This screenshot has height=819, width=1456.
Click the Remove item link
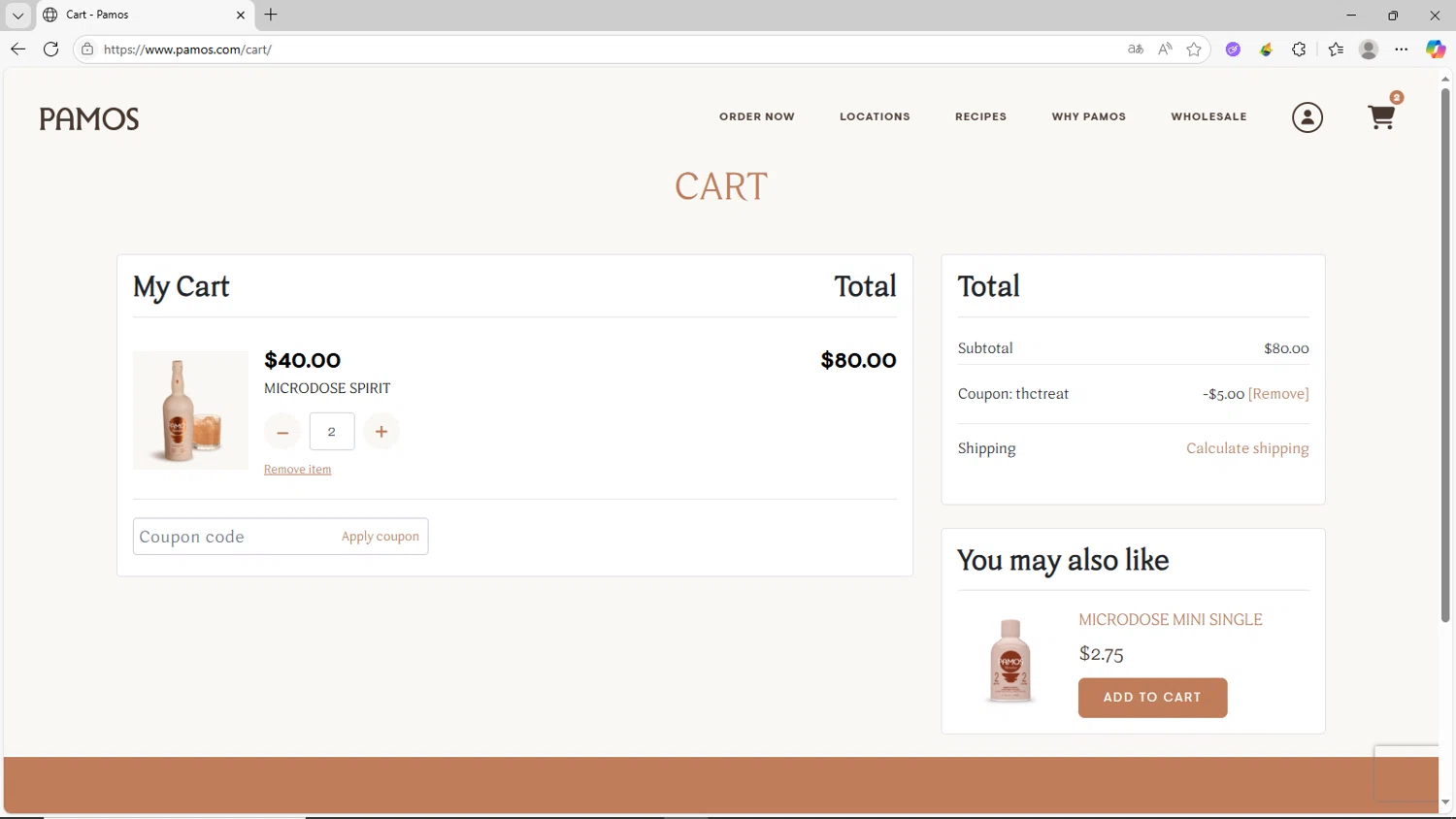(297, 470)
